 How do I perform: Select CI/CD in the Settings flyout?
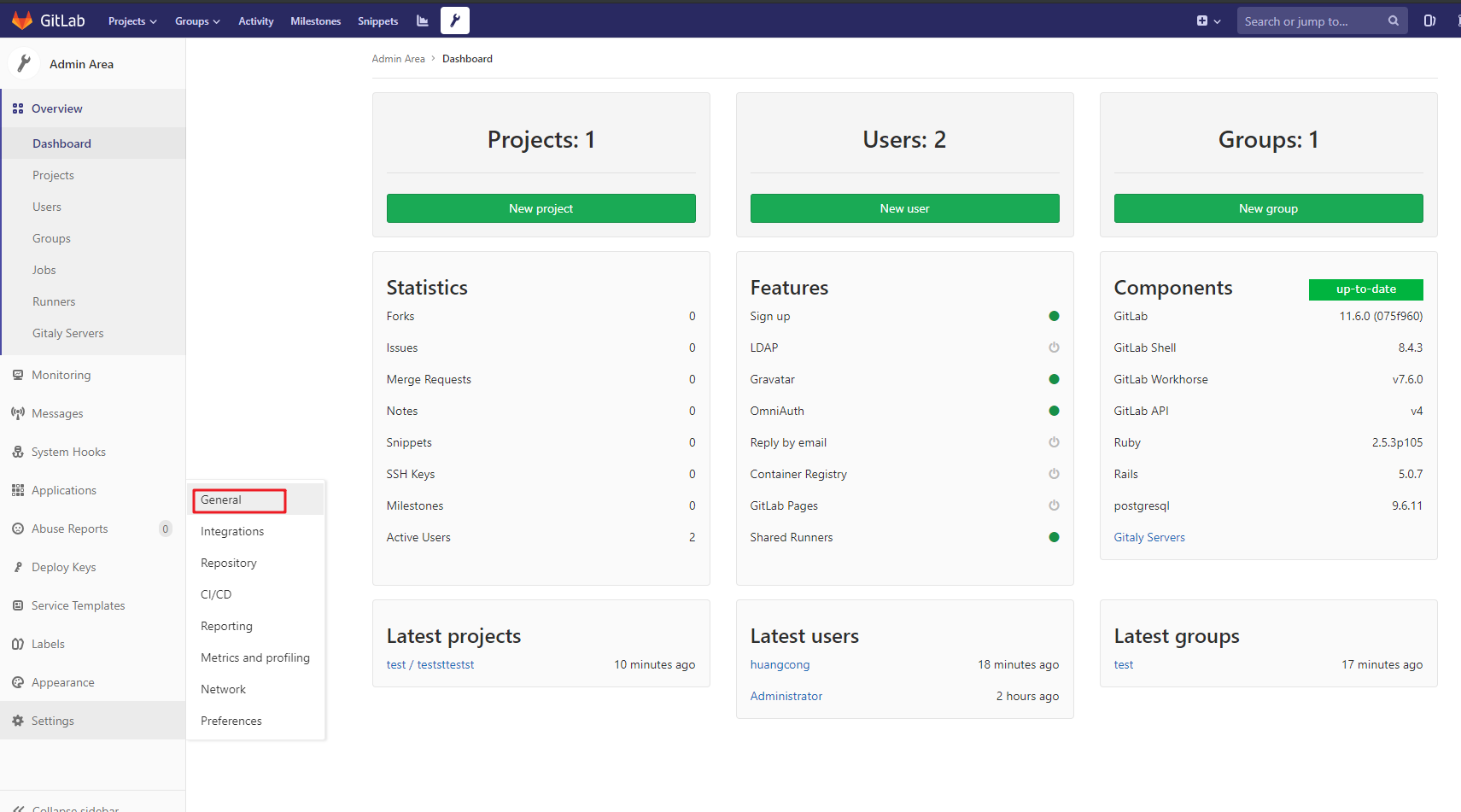(x=255, y=594)
